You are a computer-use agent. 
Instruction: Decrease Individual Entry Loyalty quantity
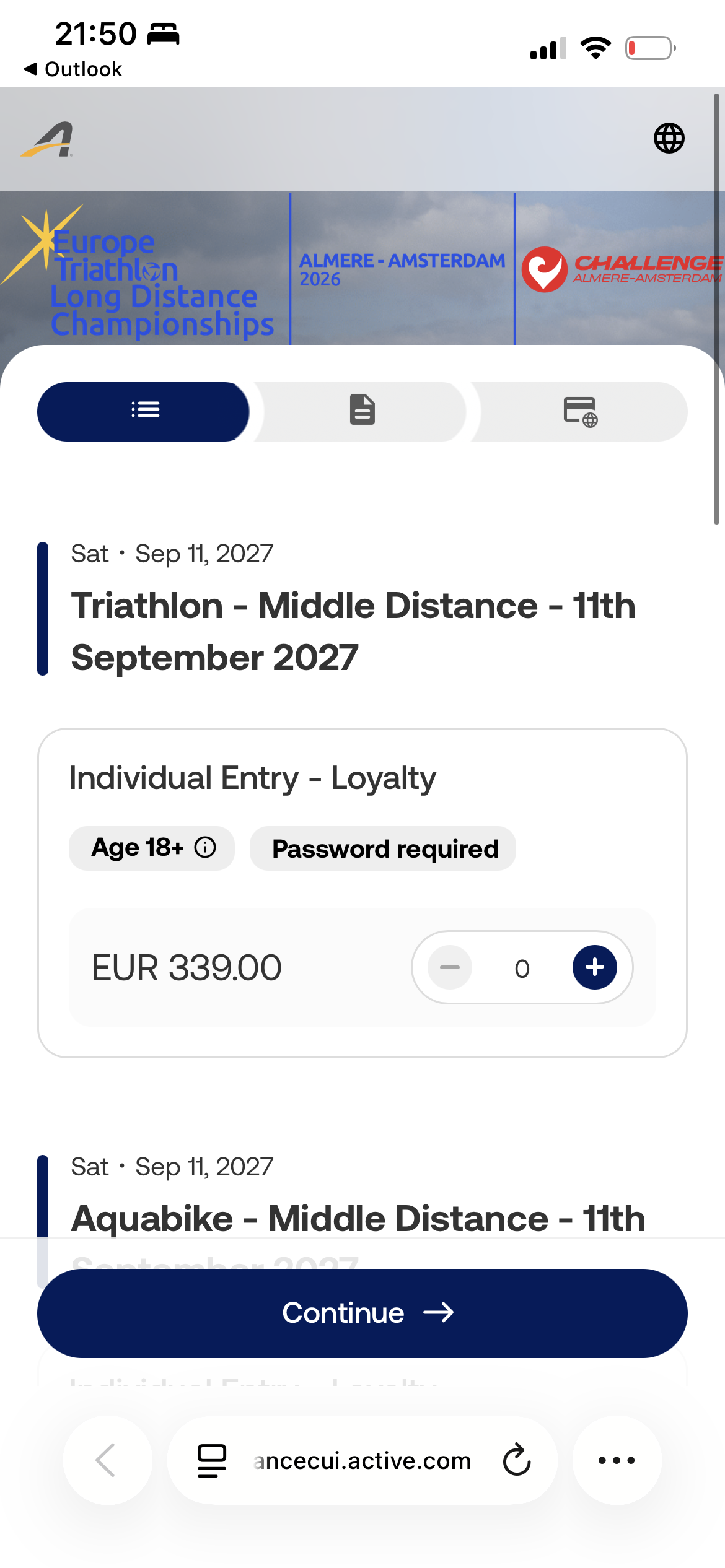(x=450, y=967)
